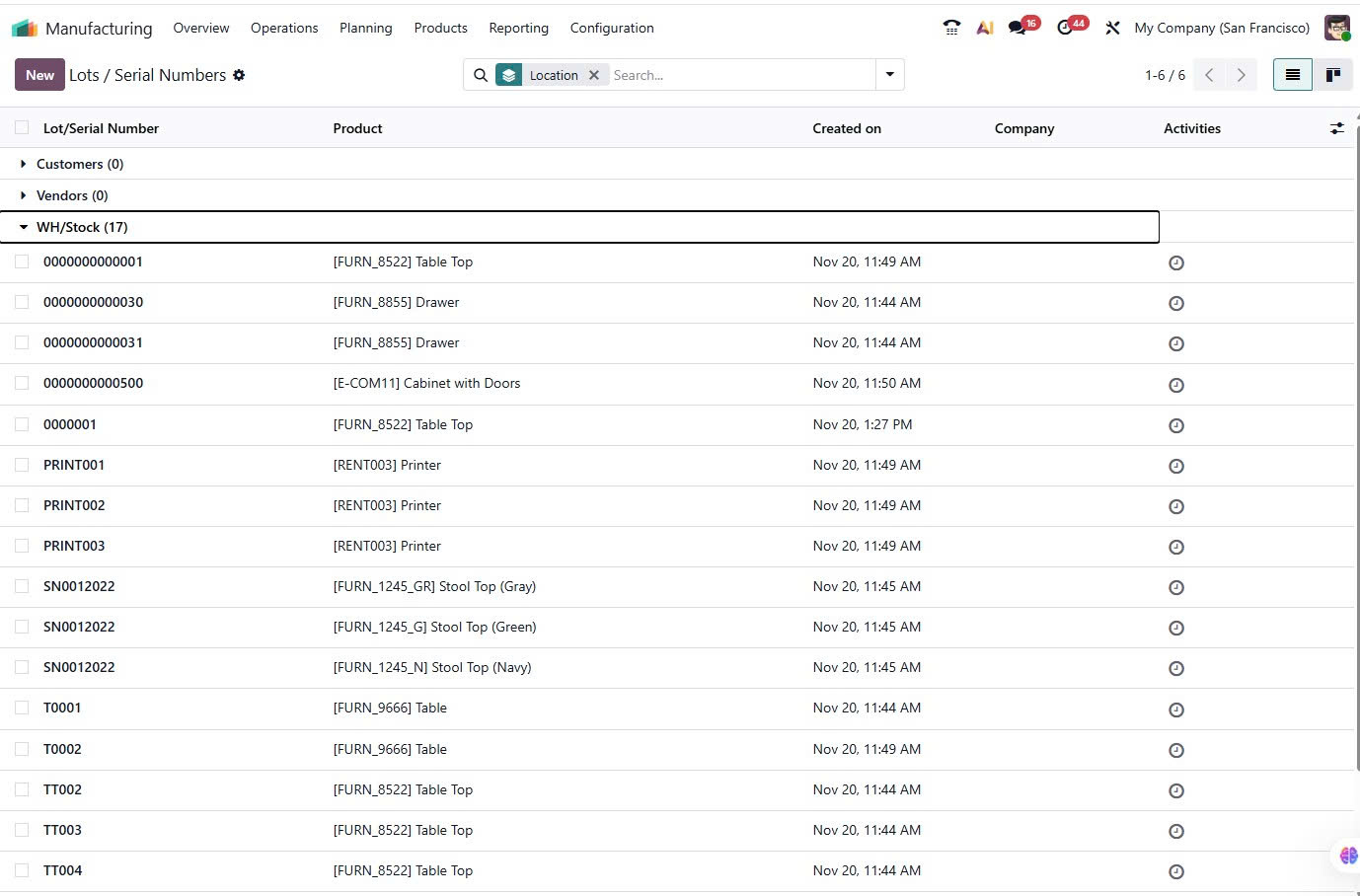1360x896 pixels.
Task: Switch to Kanban view
Action: 1332,75
